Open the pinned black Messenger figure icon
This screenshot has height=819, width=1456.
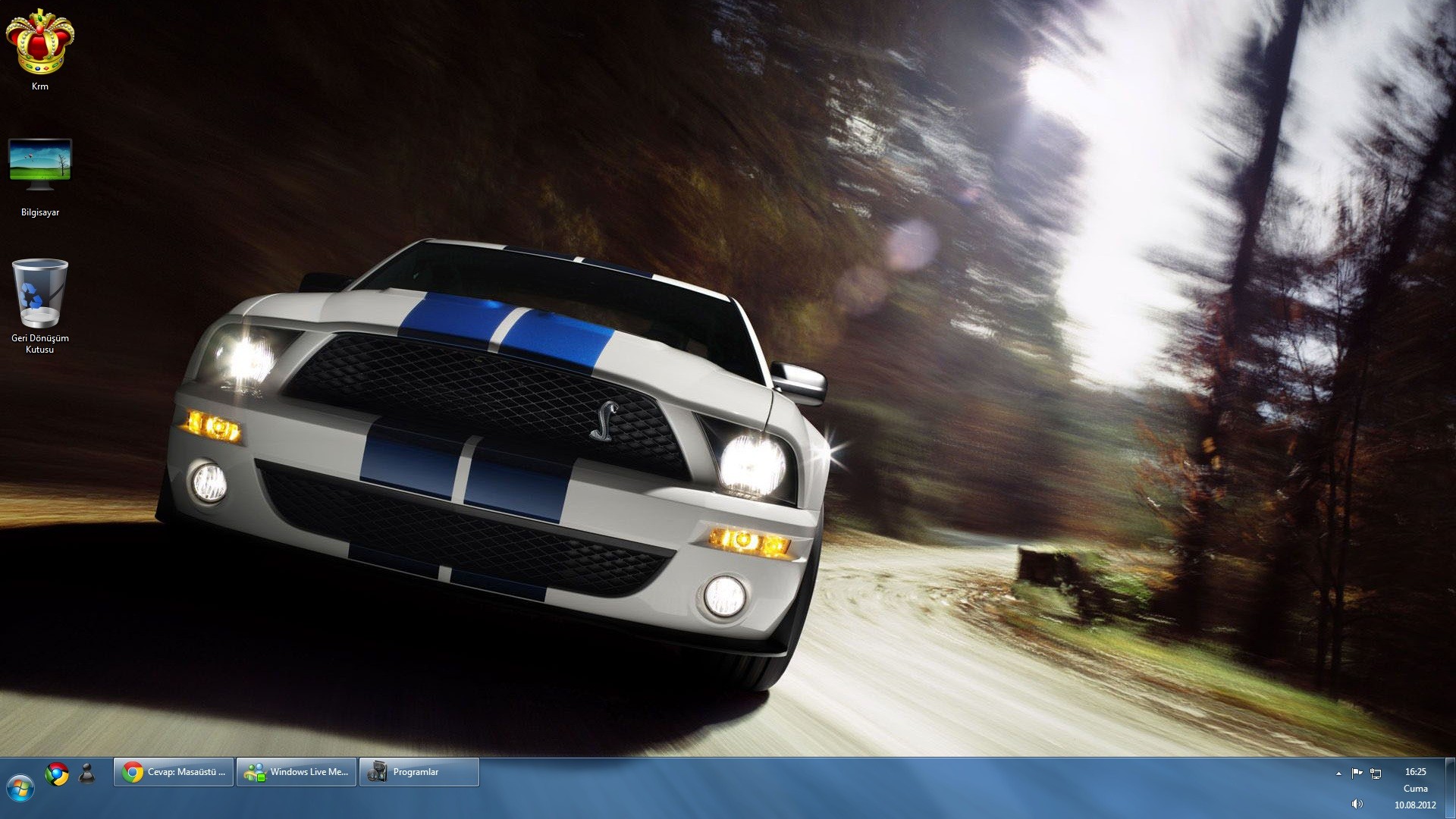tap(87, 773)
